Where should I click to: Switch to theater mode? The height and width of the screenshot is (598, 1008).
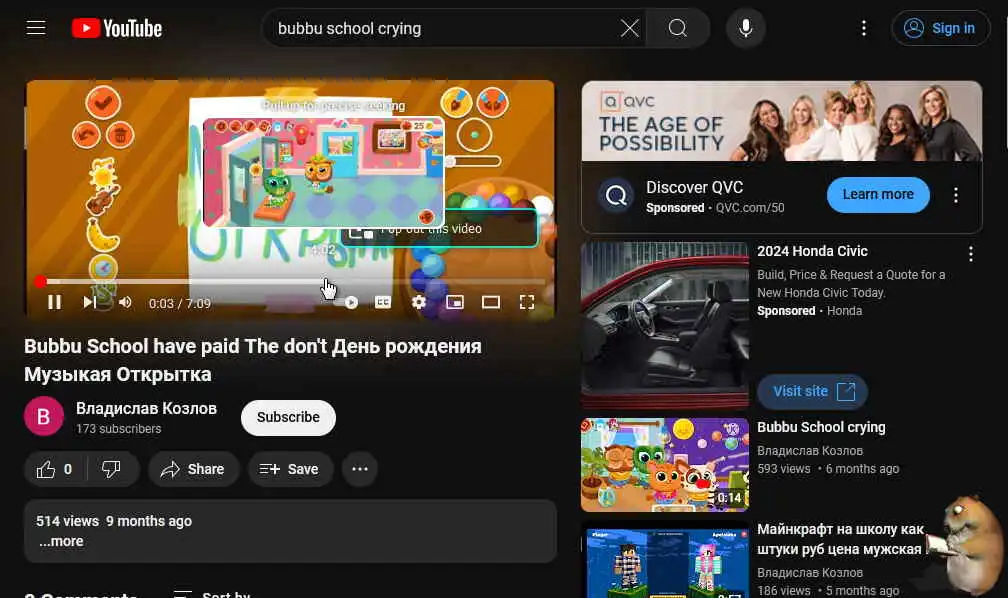click(490, 302)
